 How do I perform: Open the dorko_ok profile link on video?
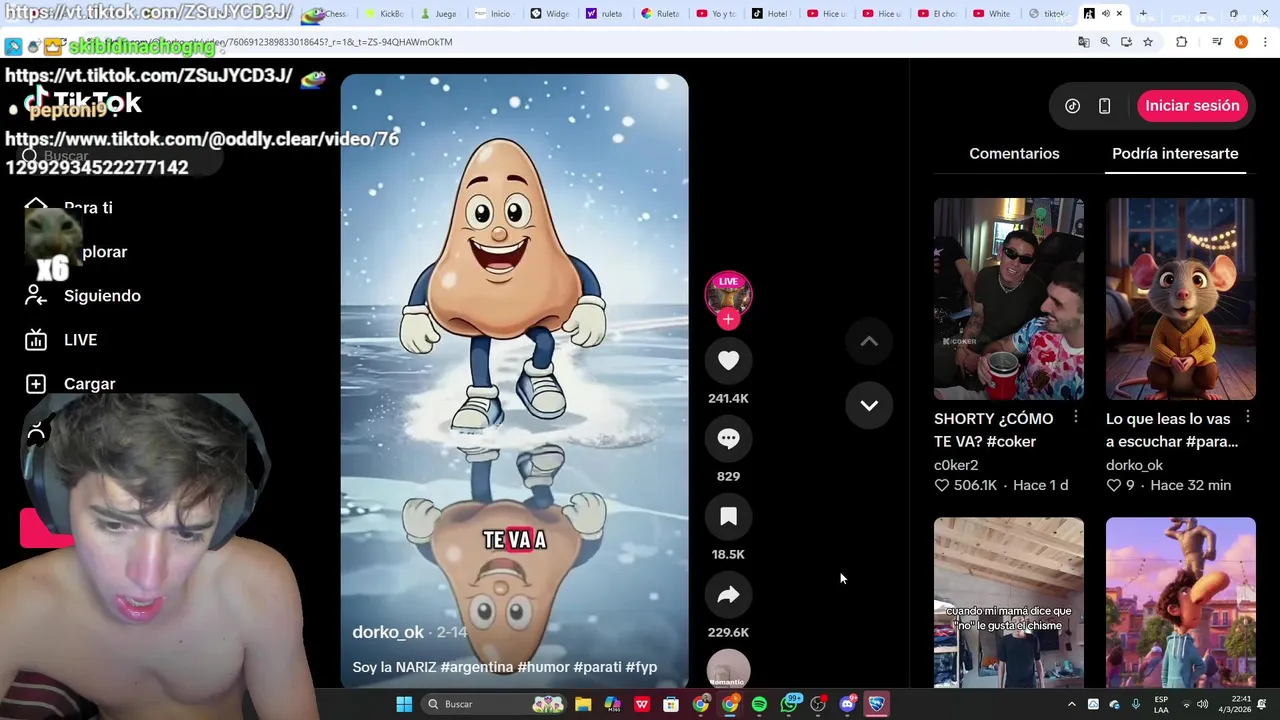pos(388,632)
